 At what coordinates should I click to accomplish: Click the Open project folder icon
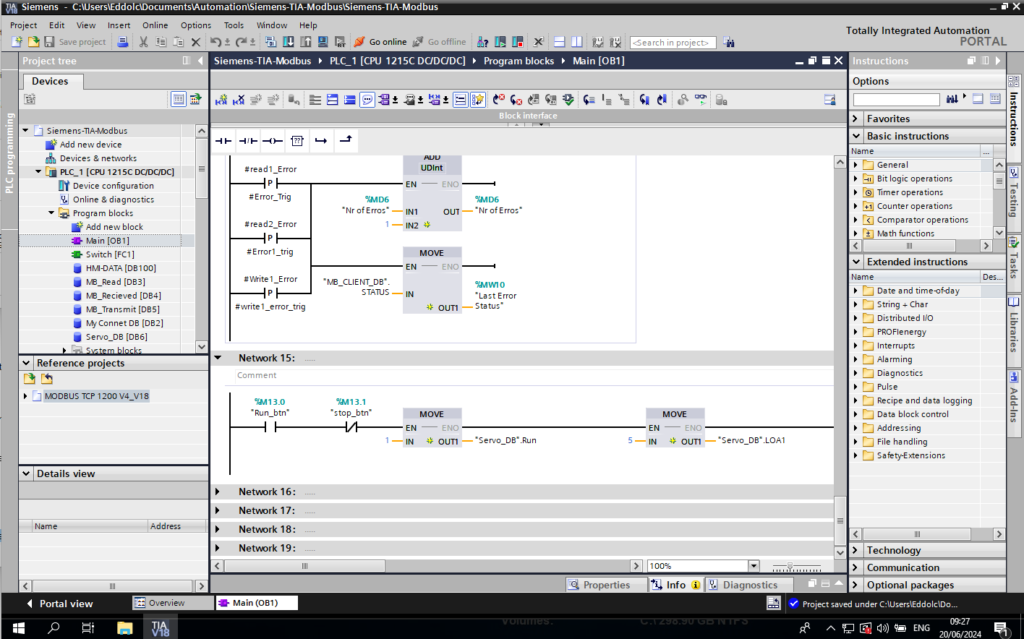tap(33, 42)
